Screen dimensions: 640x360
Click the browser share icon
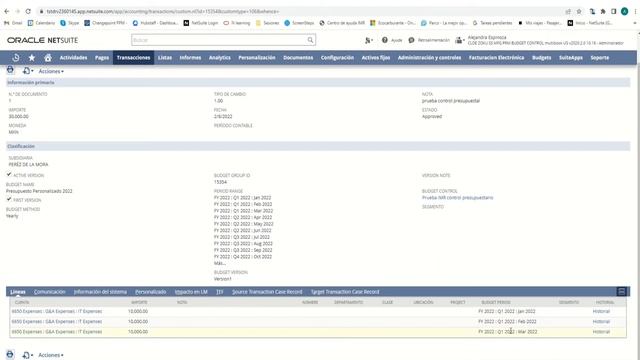[568, 11]
